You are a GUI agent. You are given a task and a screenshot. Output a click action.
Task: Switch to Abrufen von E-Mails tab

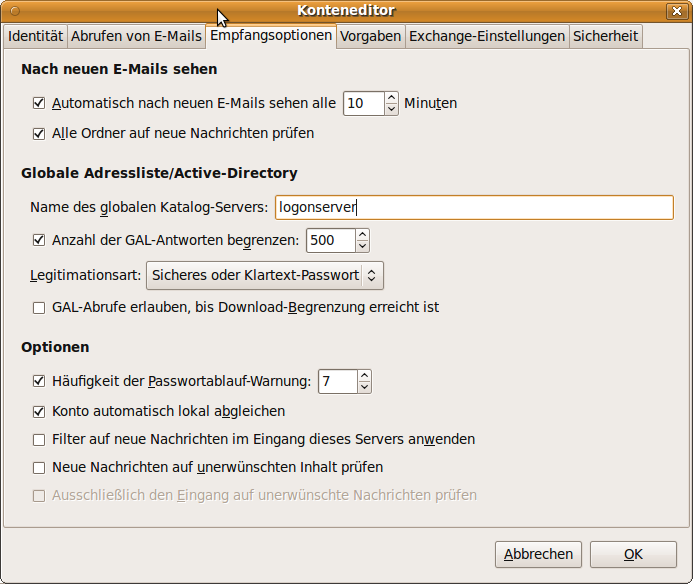click(x=136, y=37)
